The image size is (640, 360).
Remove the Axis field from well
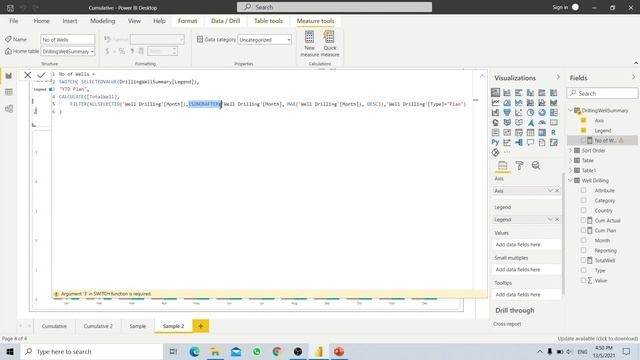[x=557, y=191]
